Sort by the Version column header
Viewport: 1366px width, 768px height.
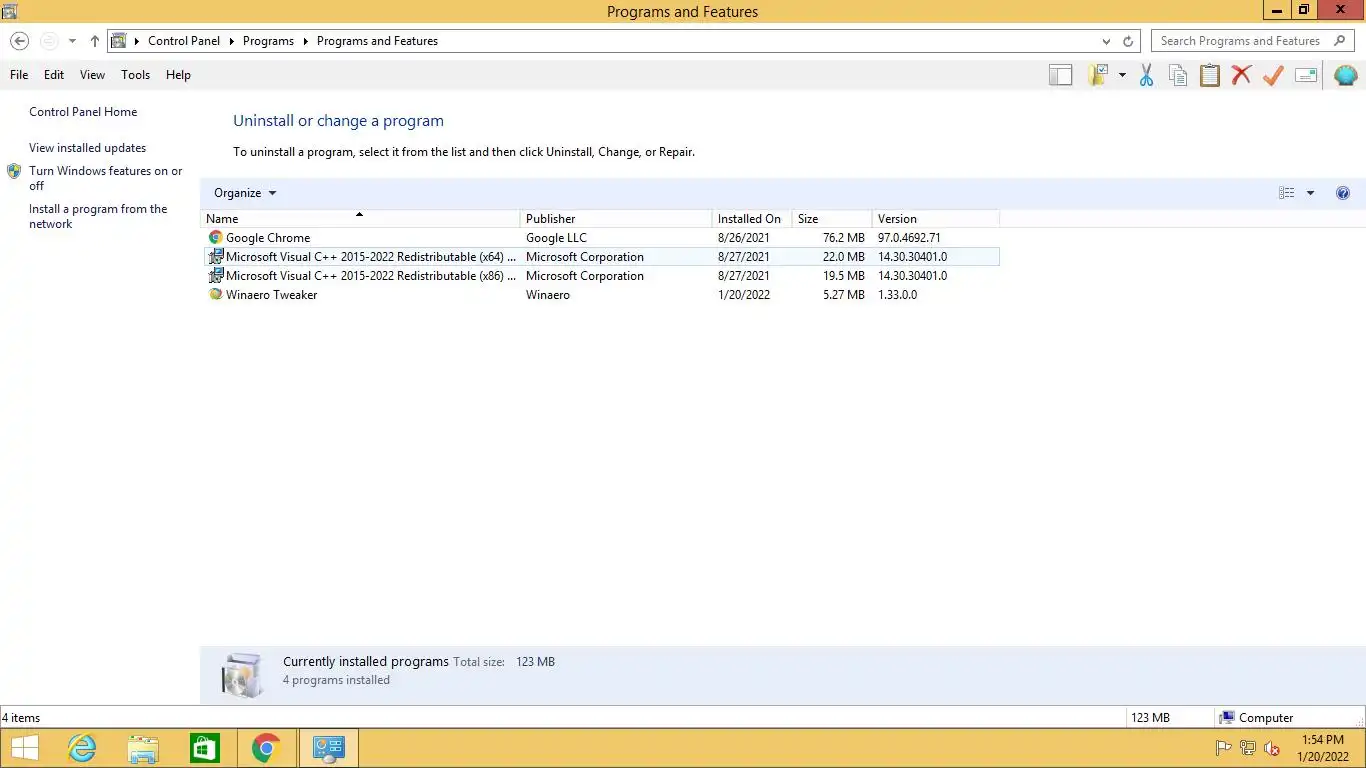pos(936,218)
